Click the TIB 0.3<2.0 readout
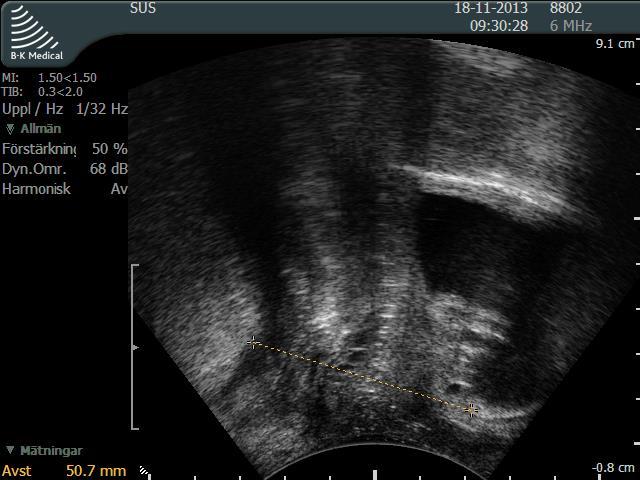 coord(42,91)
